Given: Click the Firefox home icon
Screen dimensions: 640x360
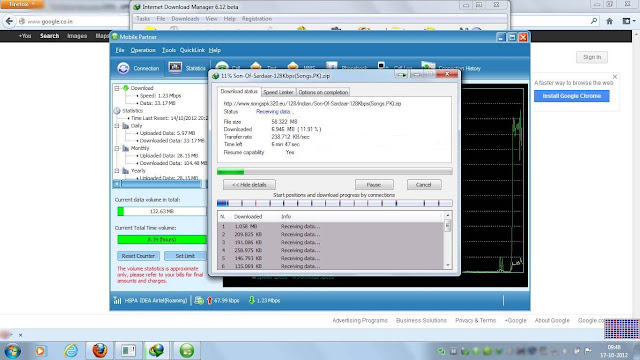Looking at the screenshot, I should (x=609, y=21).
